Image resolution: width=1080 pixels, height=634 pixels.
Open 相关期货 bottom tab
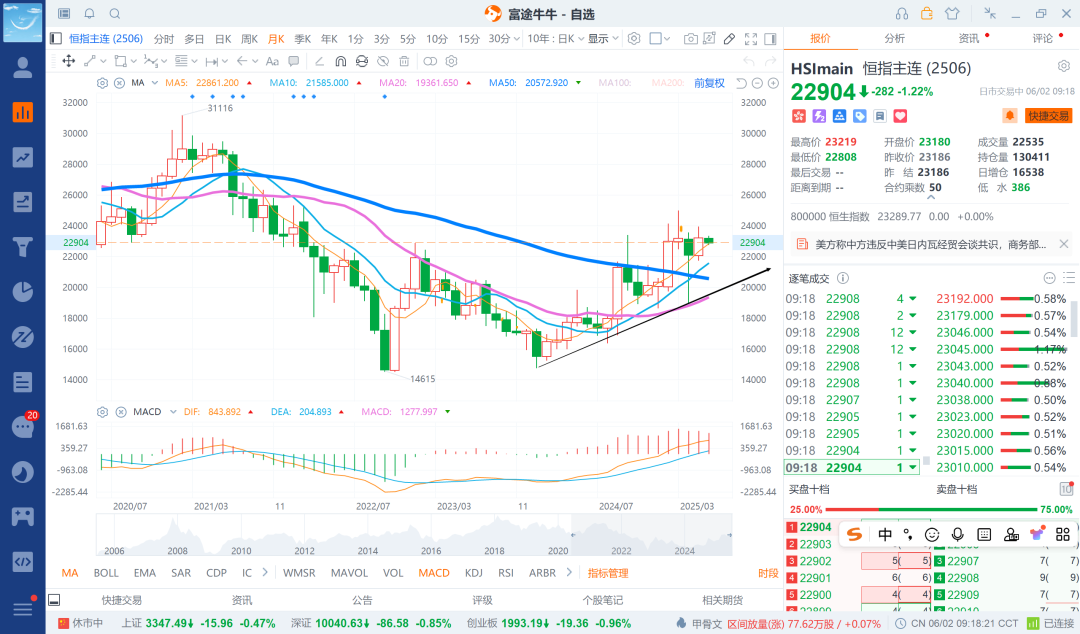tap(722, 600)
